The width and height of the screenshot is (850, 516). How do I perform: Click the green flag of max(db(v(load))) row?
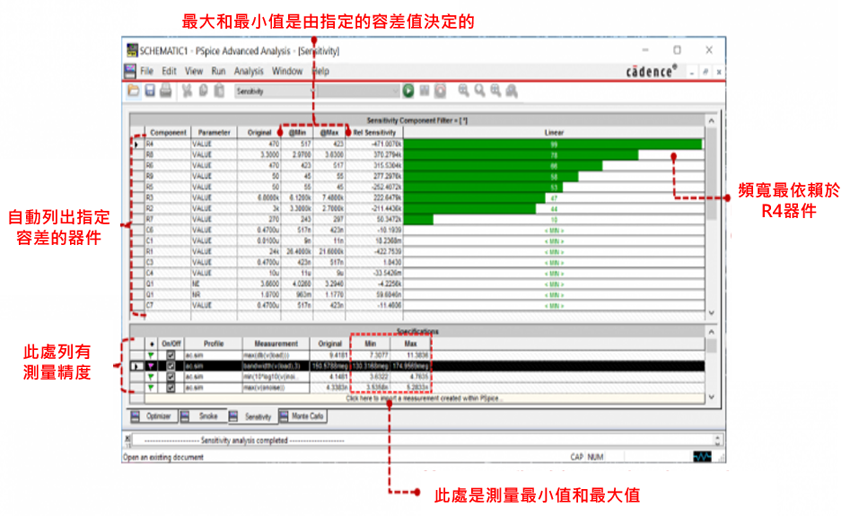(x=151, y=356)
